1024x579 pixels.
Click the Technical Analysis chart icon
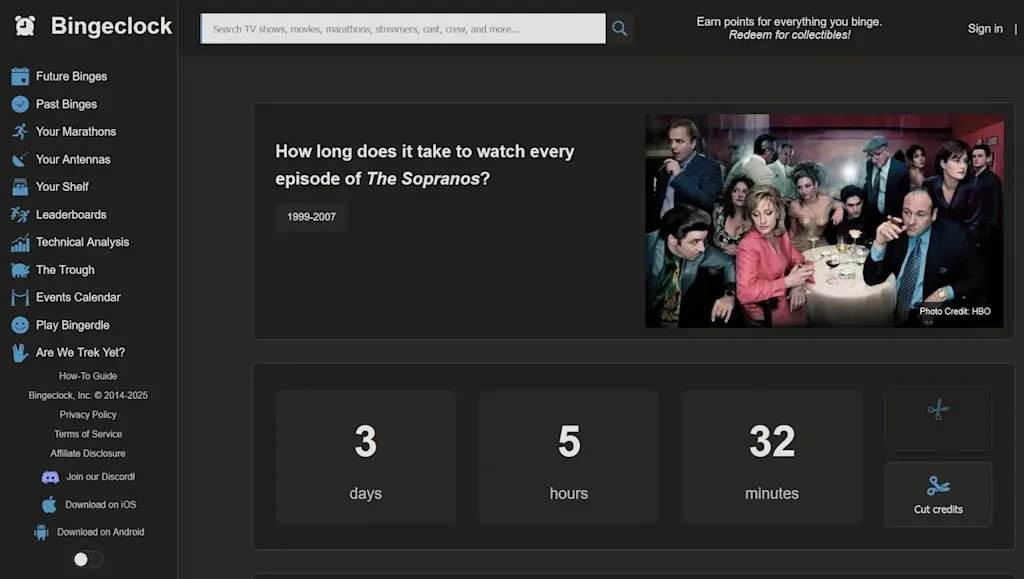point(20,242)
